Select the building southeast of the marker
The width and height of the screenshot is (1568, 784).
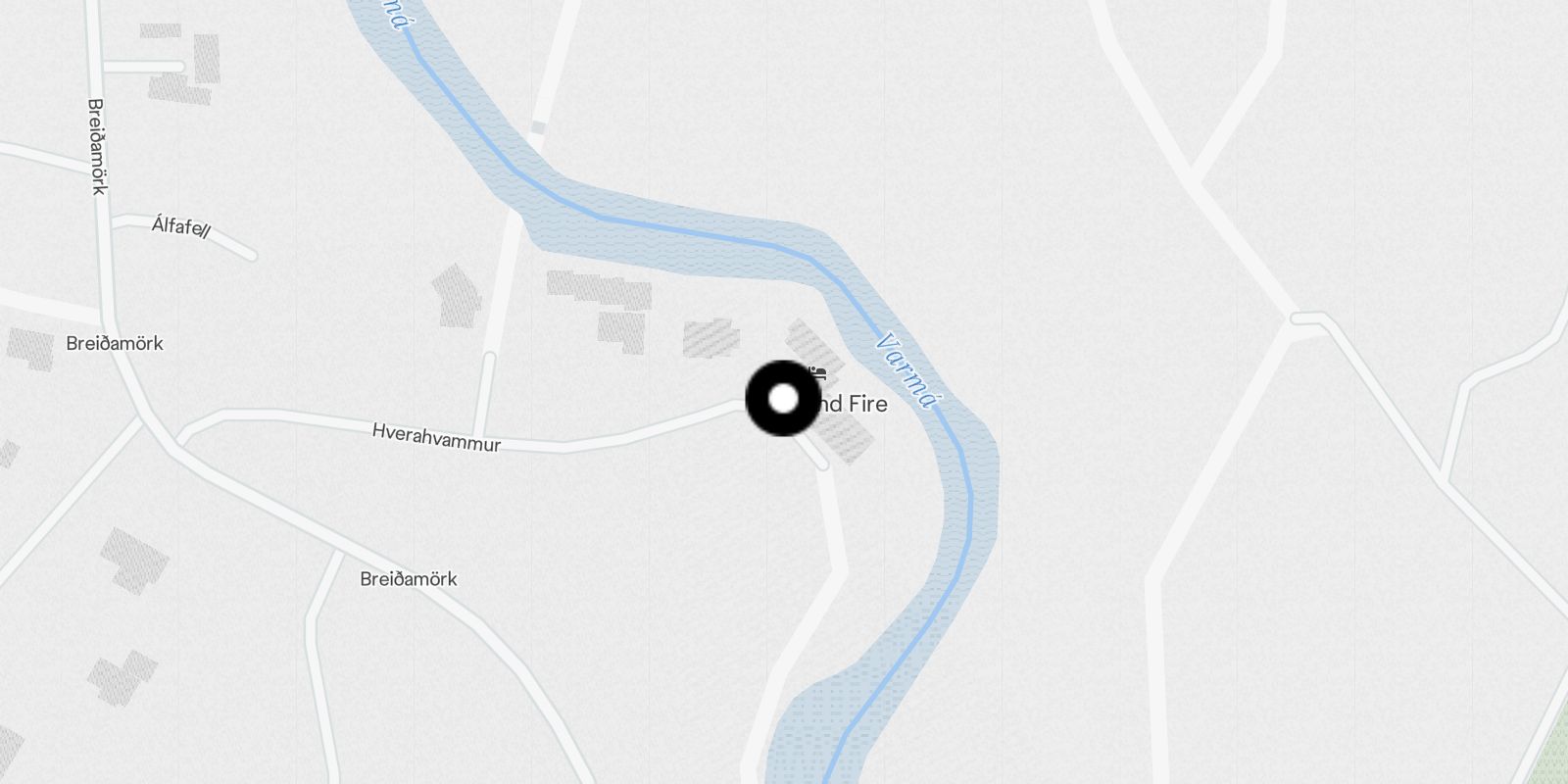846,438
